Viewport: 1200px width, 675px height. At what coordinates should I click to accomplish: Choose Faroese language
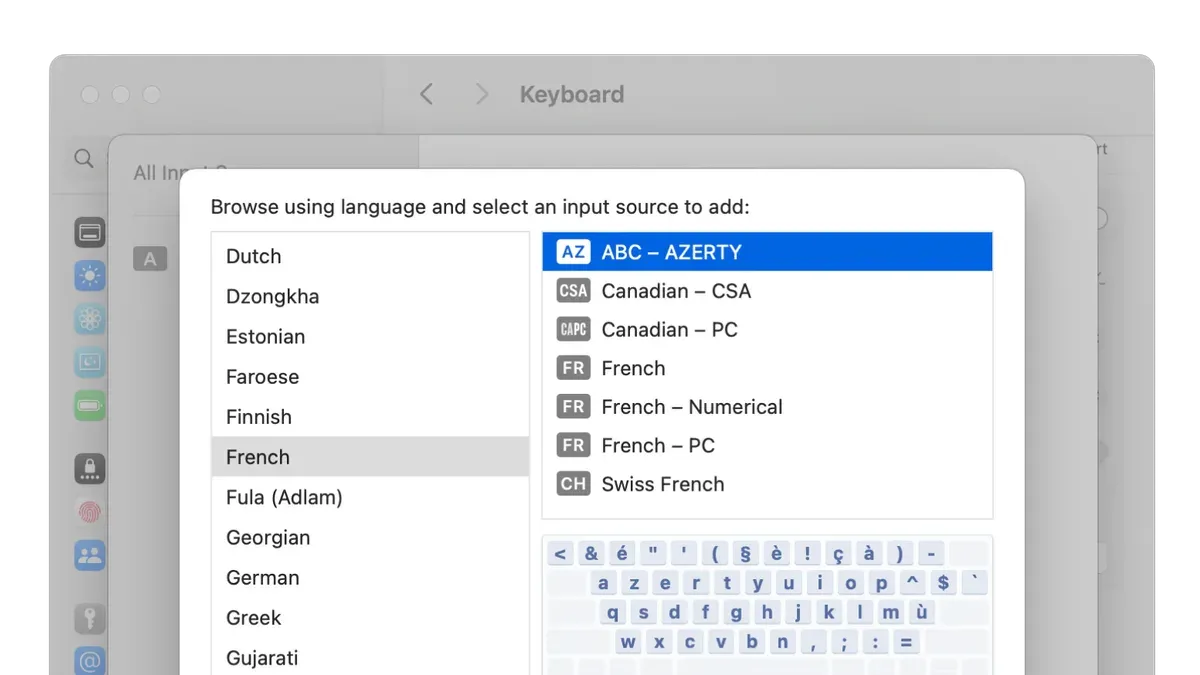370,377
